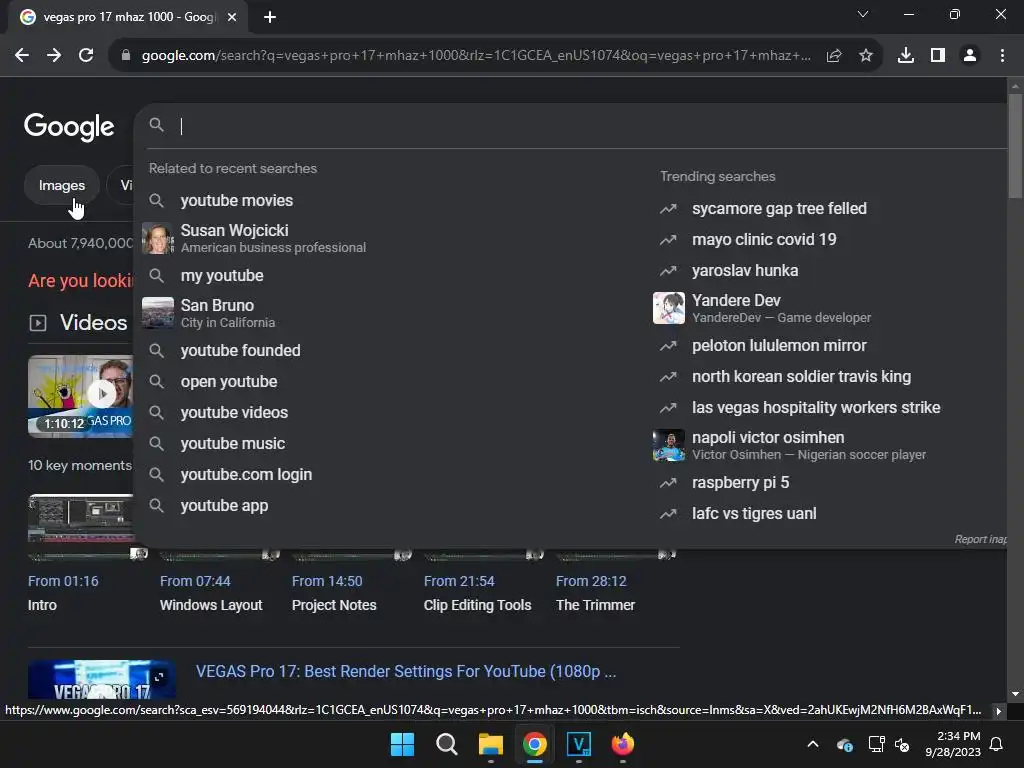Go forward using the browser forward arrow
Viewport: 1024px width, 768px height.
coord(54,56)
